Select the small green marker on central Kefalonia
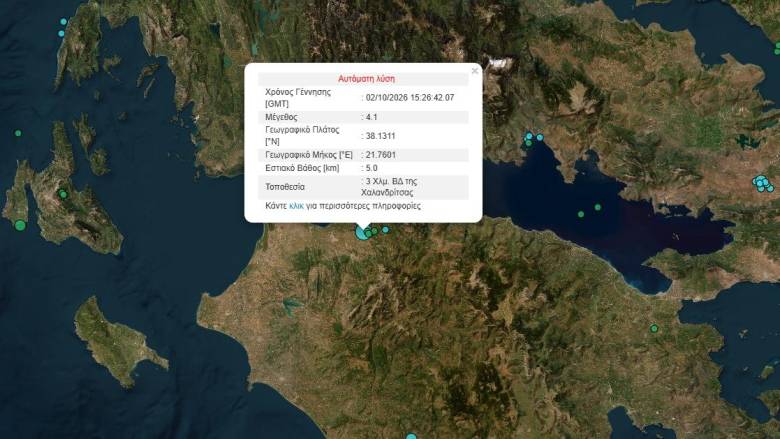 [63, 194]
